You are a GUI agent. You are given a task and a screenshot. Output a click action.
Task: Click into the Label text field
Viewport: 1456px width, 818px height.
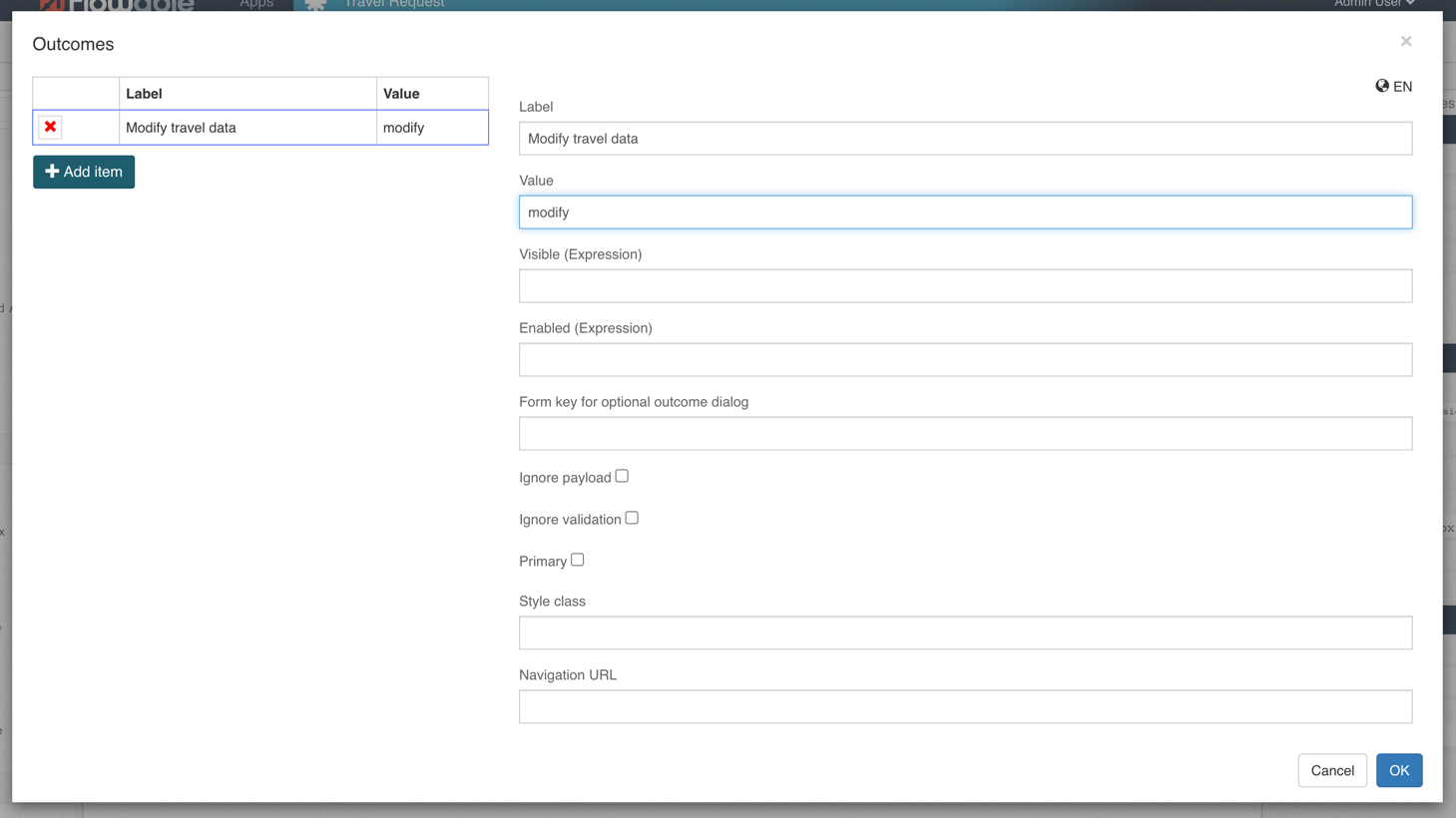point(965,139)
